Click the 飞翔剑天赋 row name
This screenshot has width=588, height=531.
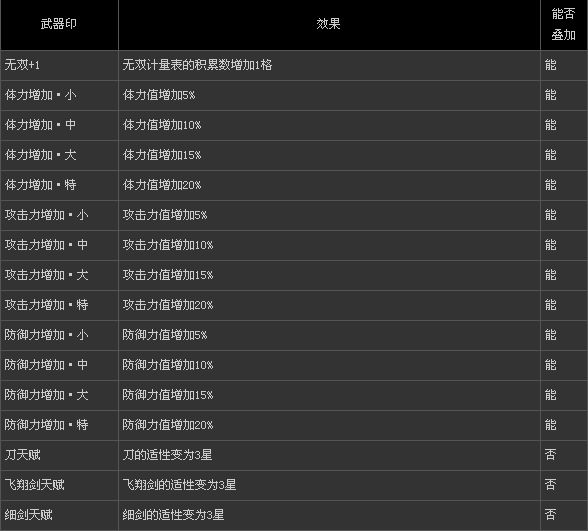(34, 485)
